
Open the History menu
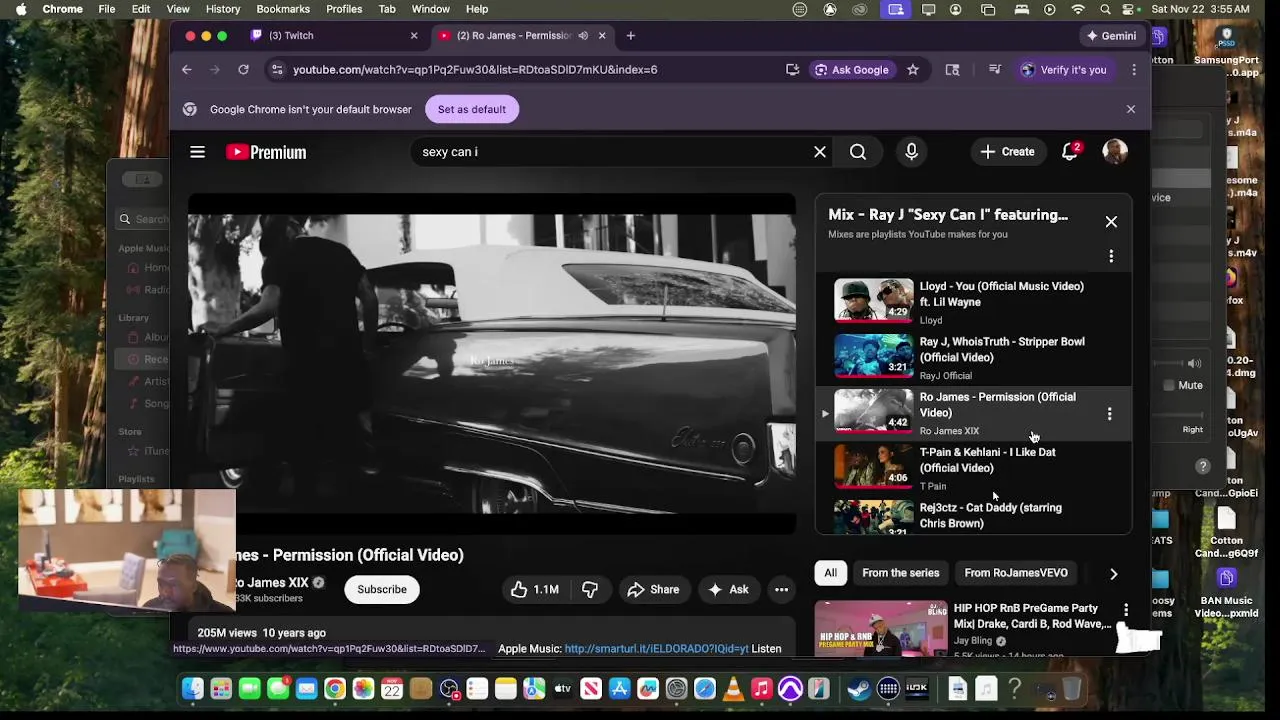pos(222,9)
